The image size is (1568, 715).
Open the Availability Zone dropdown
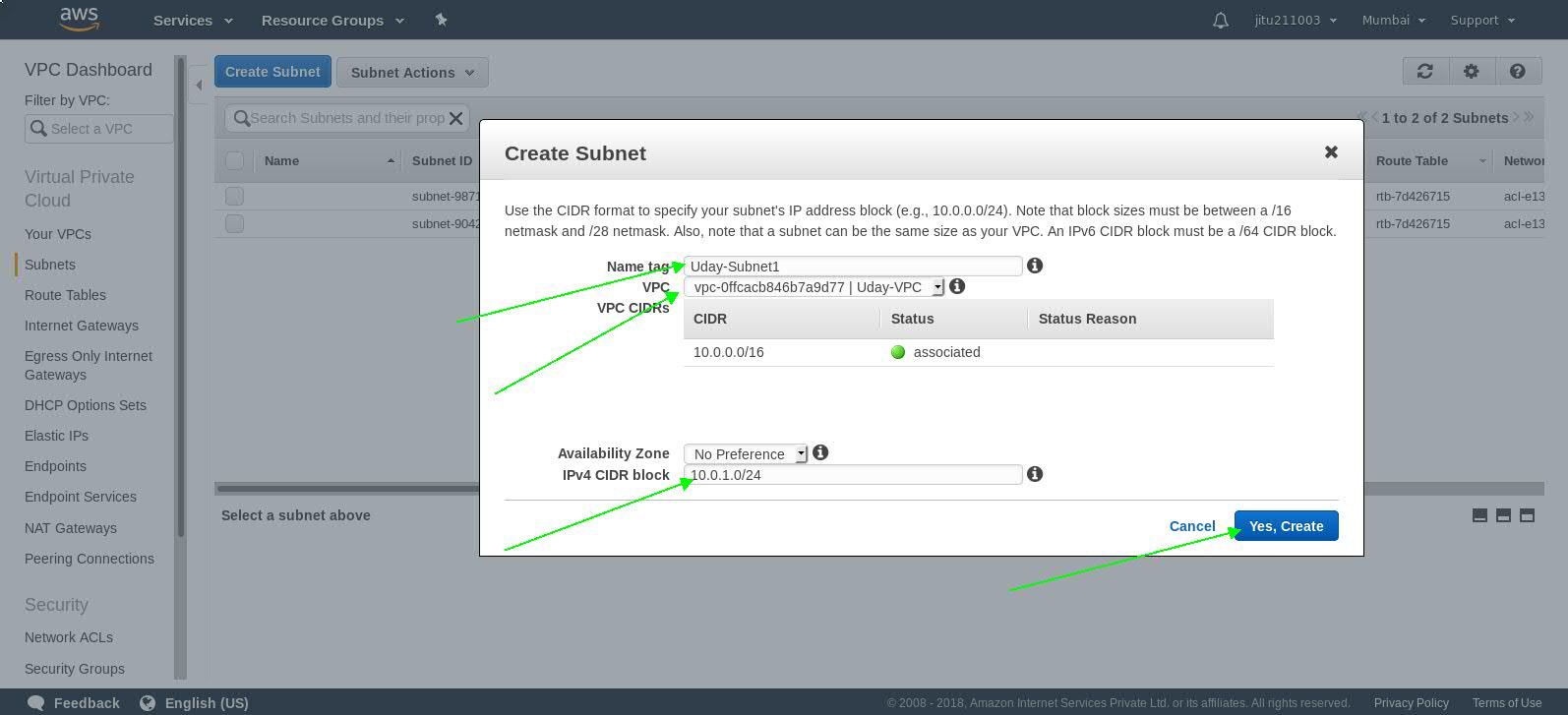[746, 453]
